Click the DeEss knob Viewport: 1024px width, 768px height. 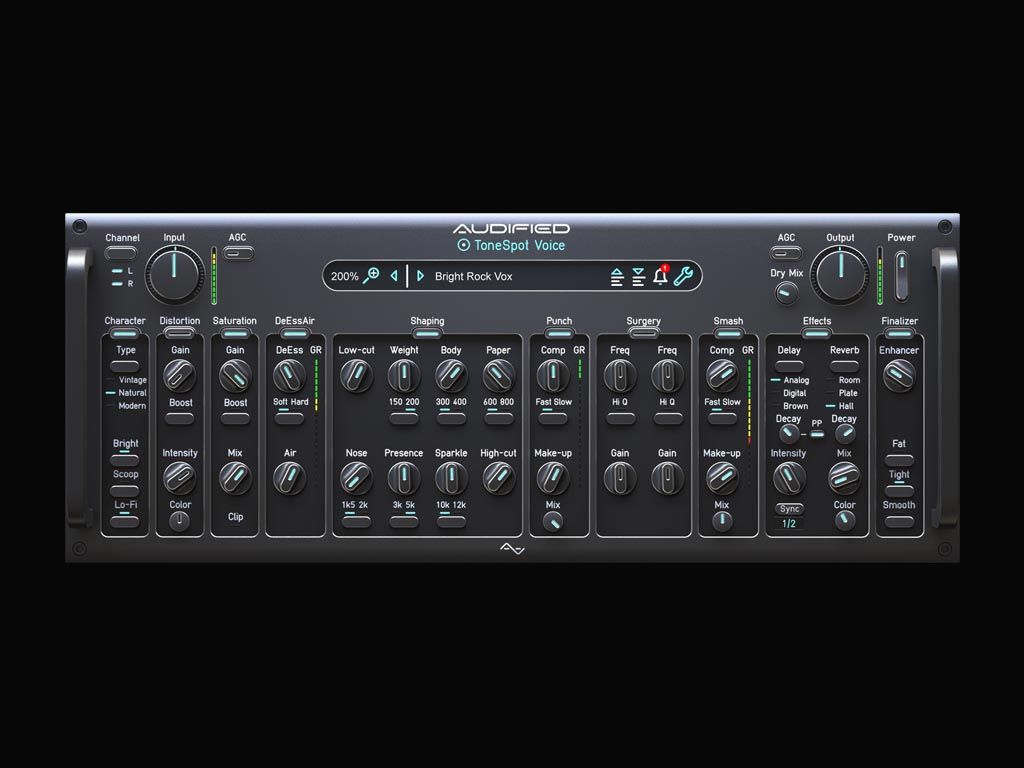point(289,375)
